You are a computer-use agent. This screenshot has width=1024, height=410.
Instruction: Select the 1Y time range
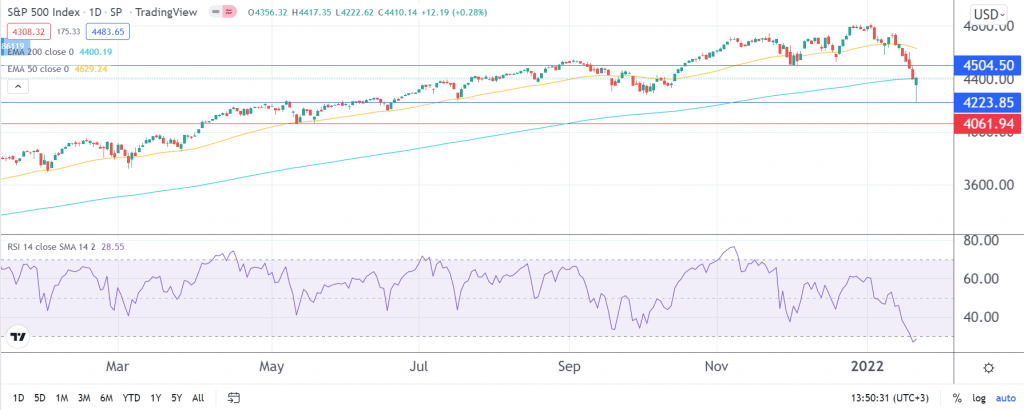click(155, 398)
